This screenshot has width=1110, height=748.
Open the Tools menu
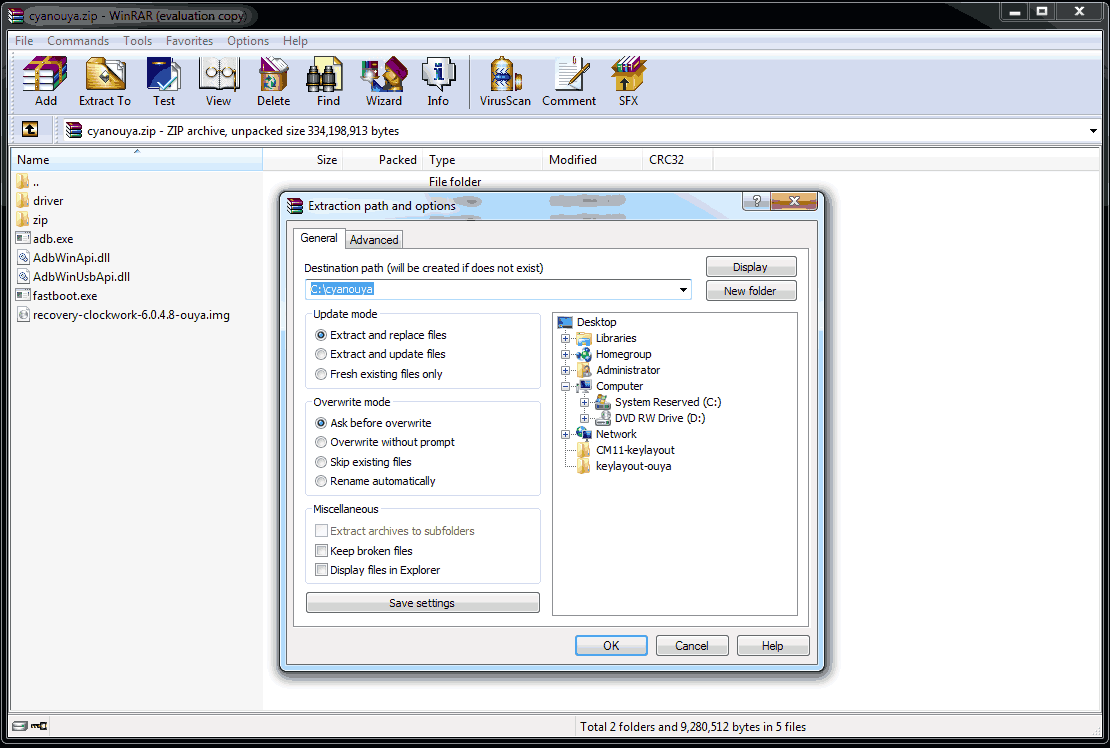pos(137,41)
